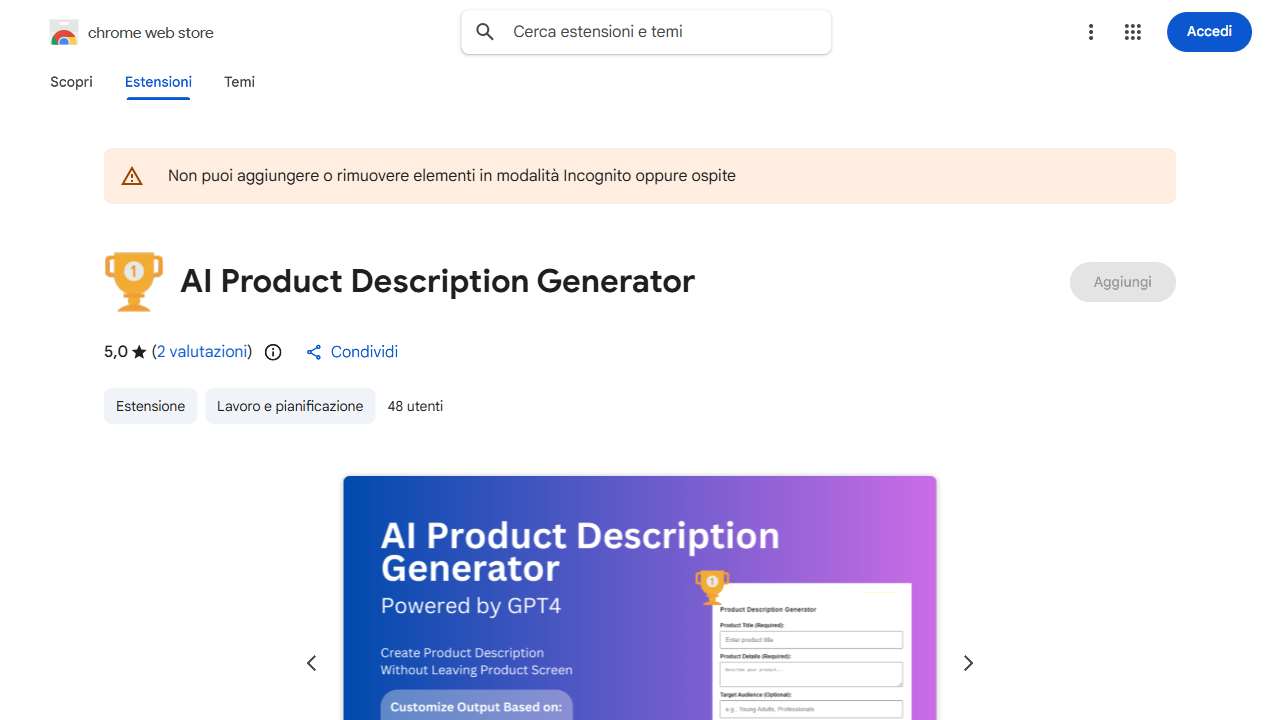Image resolution: width=1280 pixels, height=720 pixels.
Task: Open the Scopri section
Action: [71, 82]
